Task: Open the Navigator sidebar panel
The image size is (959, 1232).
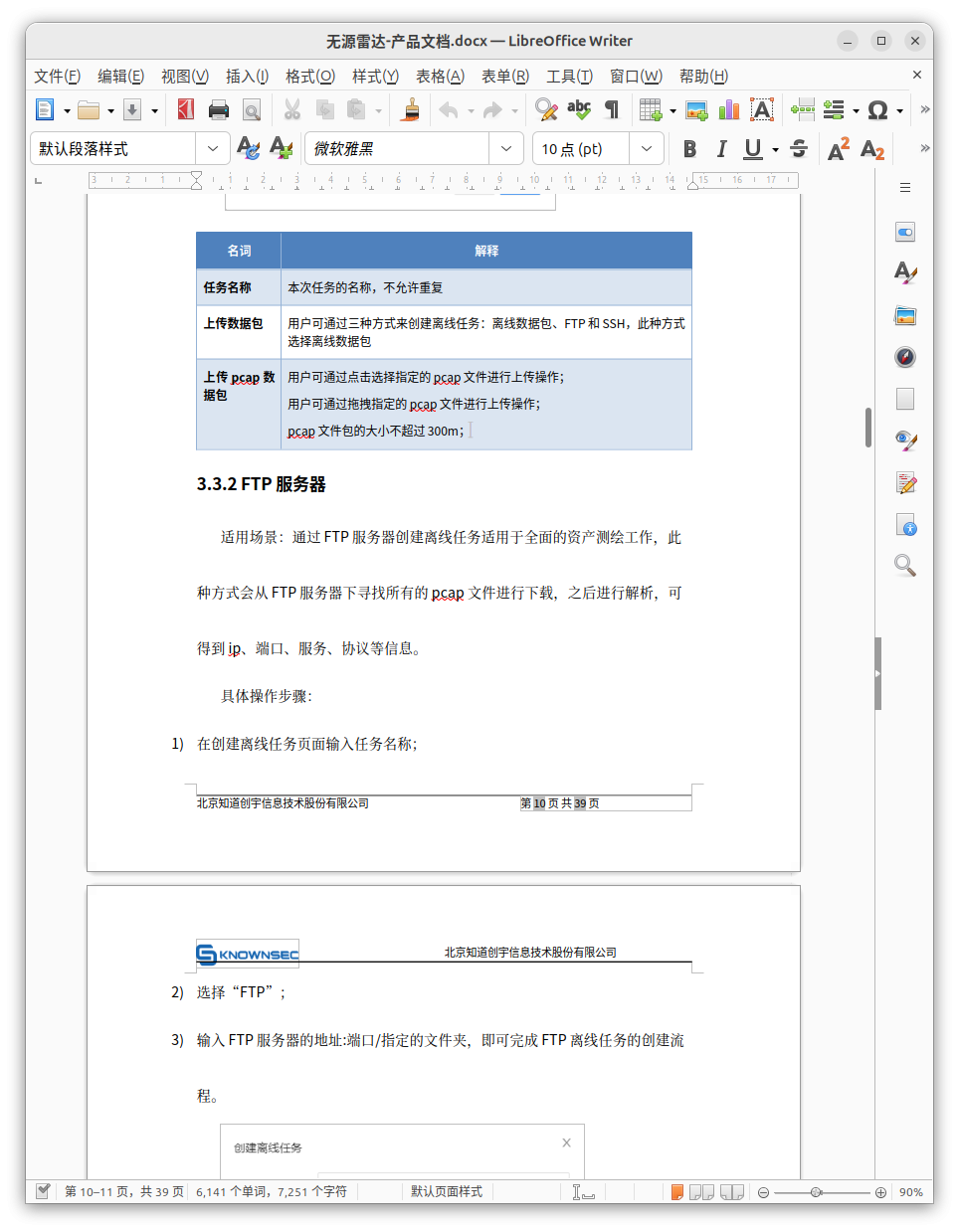Action: [904, 357]
